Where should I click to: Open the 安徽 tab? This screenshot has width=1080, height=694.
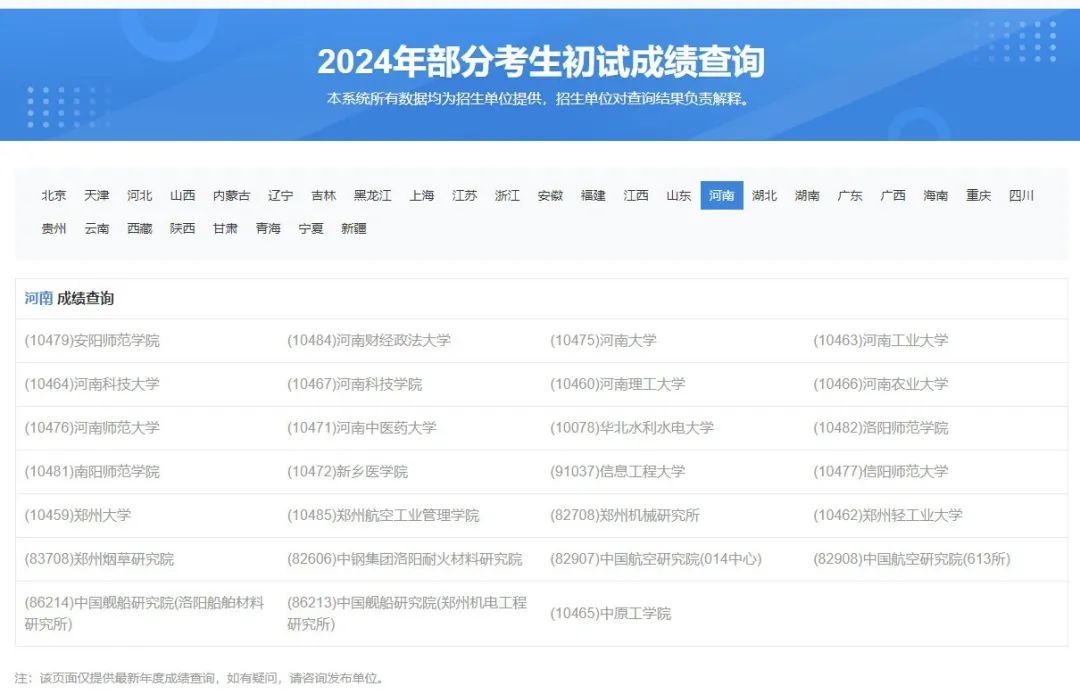(x=550, y=196)
